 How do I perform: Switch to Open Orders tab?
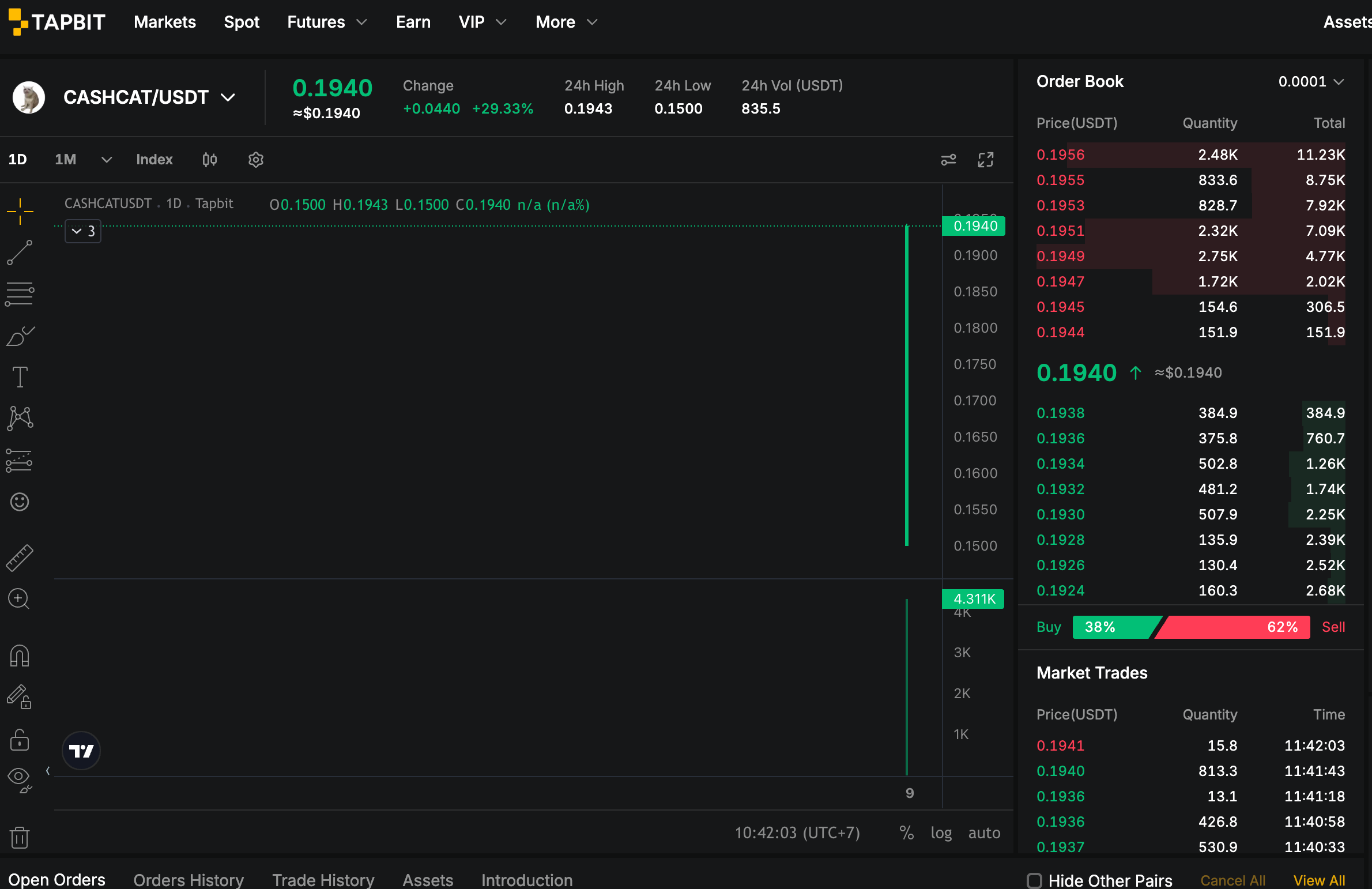(x=56, y=880)
